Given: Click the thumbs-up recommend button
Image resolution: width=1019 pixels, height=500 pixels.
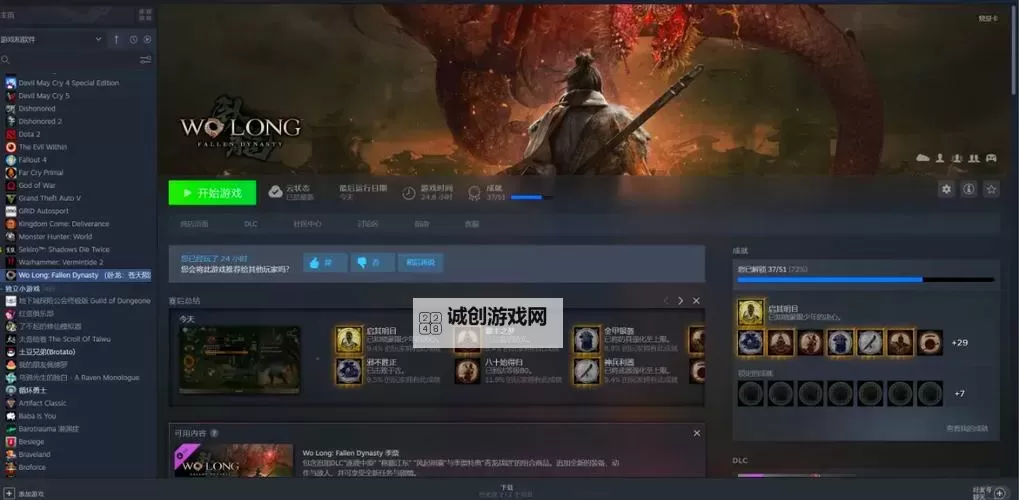Looking at the screenshot, I should click(x=324, y=263).
